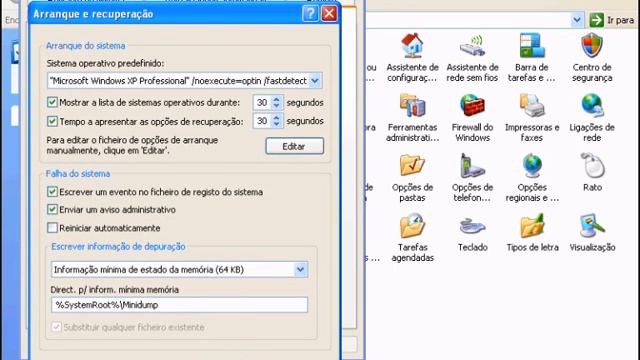Decrease operating system list seconds spinner

click(x=277, y=106)
